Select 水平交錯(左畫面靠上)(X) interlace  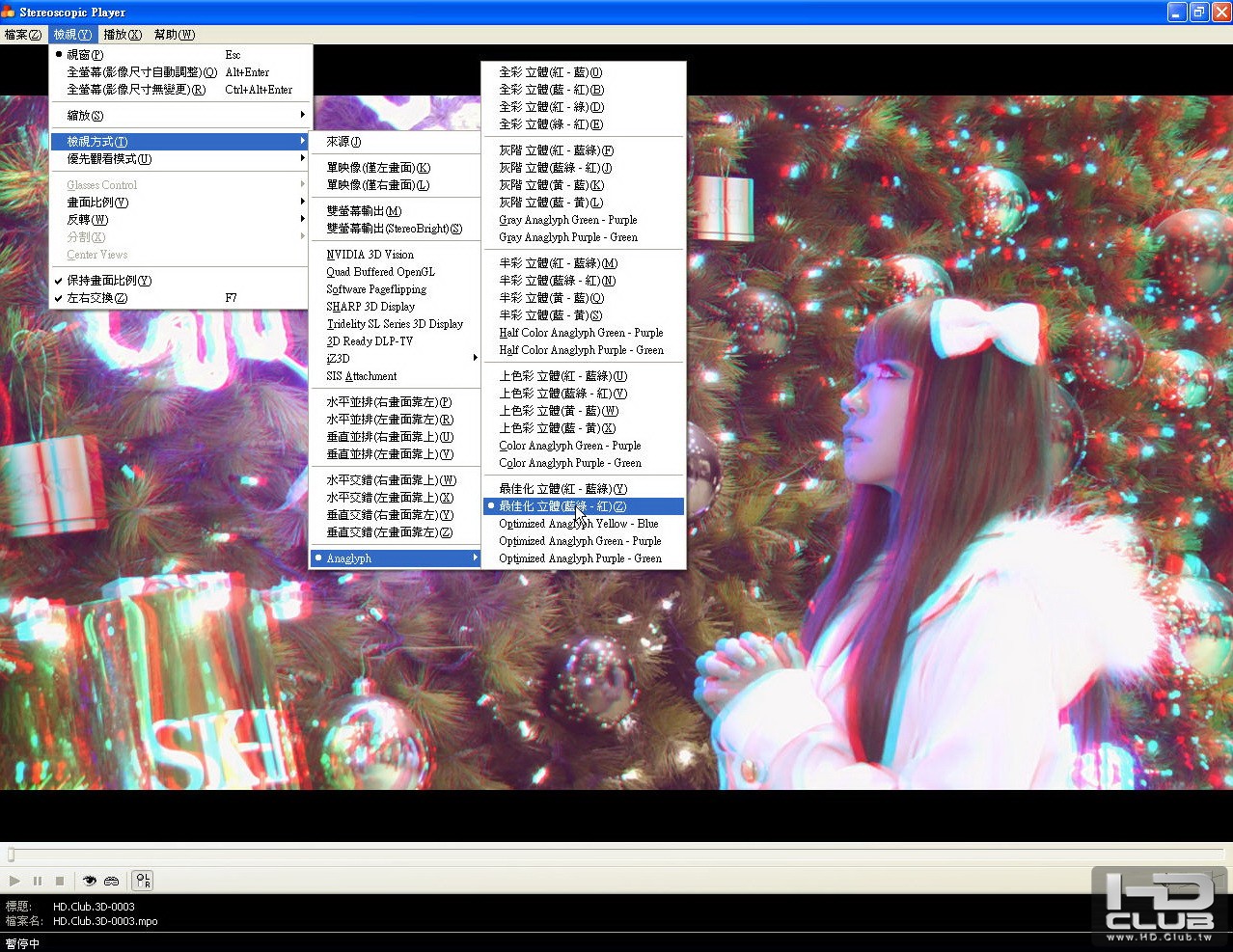pyautogui.click(x=396, y=498)
